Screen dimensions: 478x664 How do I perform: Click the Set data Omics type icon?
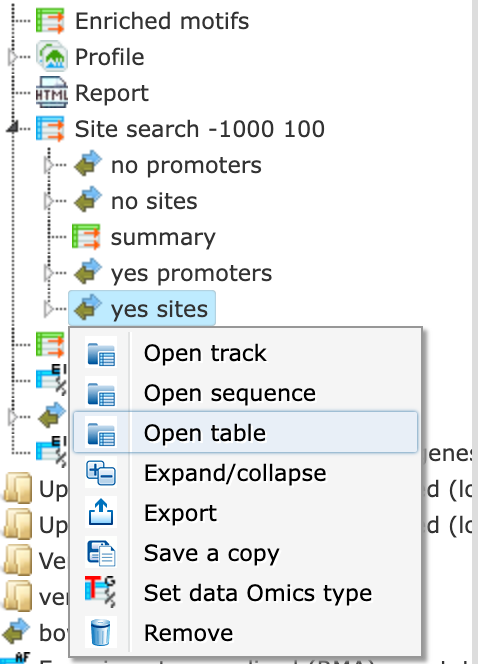point(101,592)
